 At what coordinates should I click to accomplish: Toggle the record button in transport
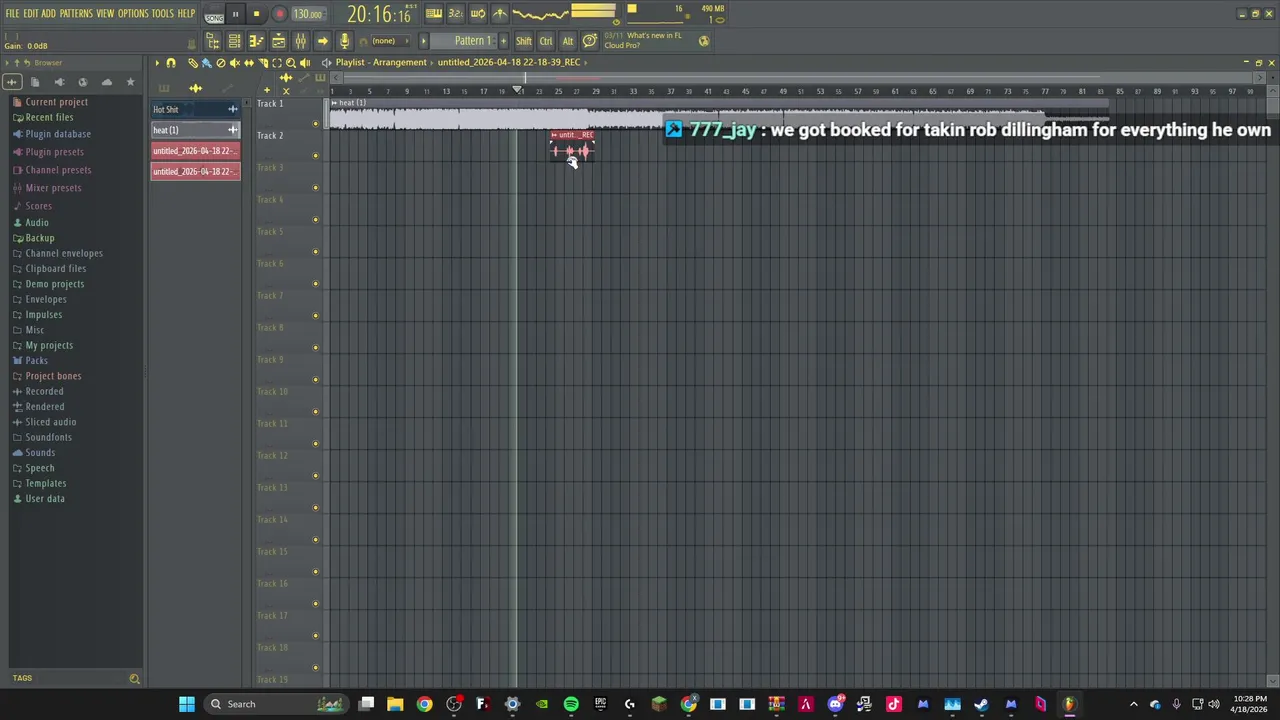[x=280, y=14]
